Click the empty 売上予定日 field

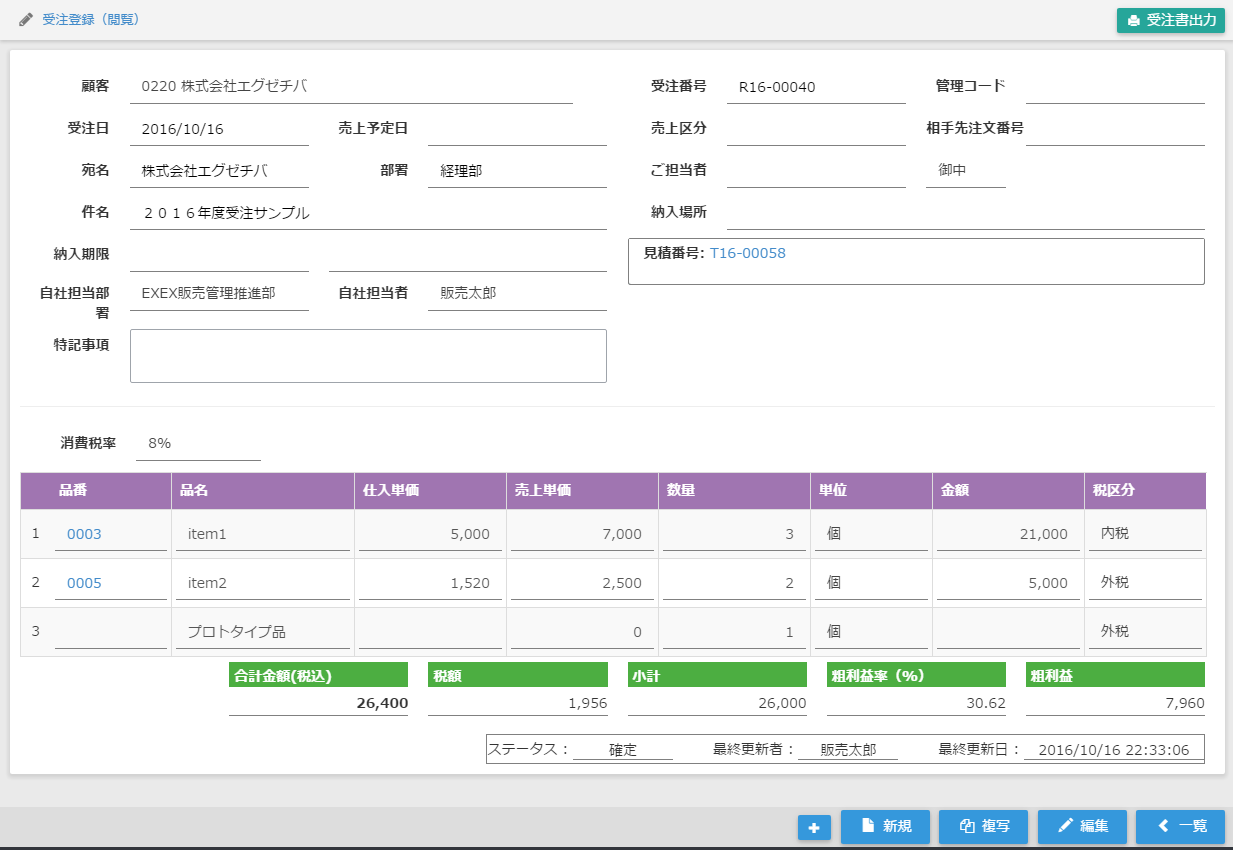point(517,129)
